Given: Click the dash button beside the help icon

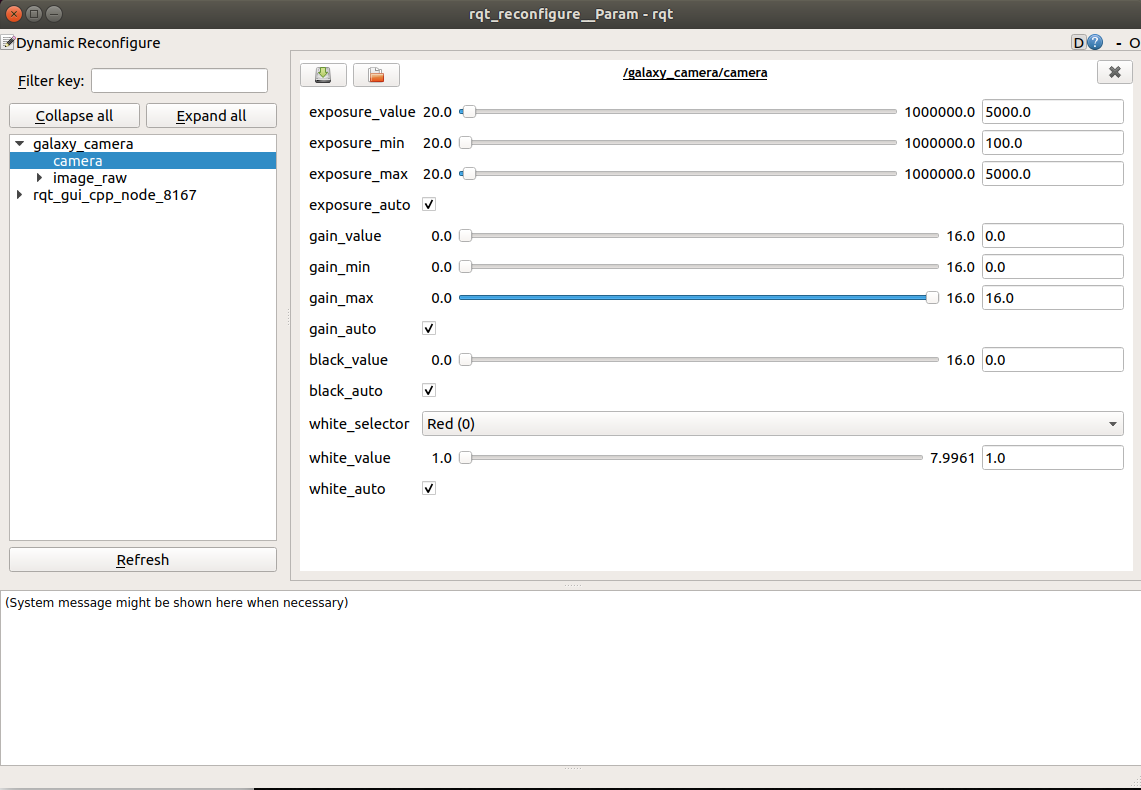Looking at the screenshot, I should 1119,43.
